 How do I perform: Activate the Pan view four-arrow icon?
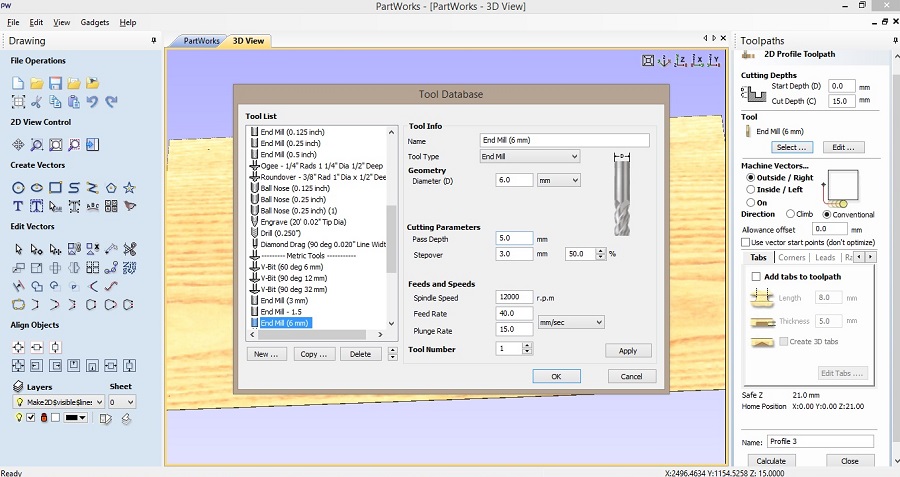point(18,145)
